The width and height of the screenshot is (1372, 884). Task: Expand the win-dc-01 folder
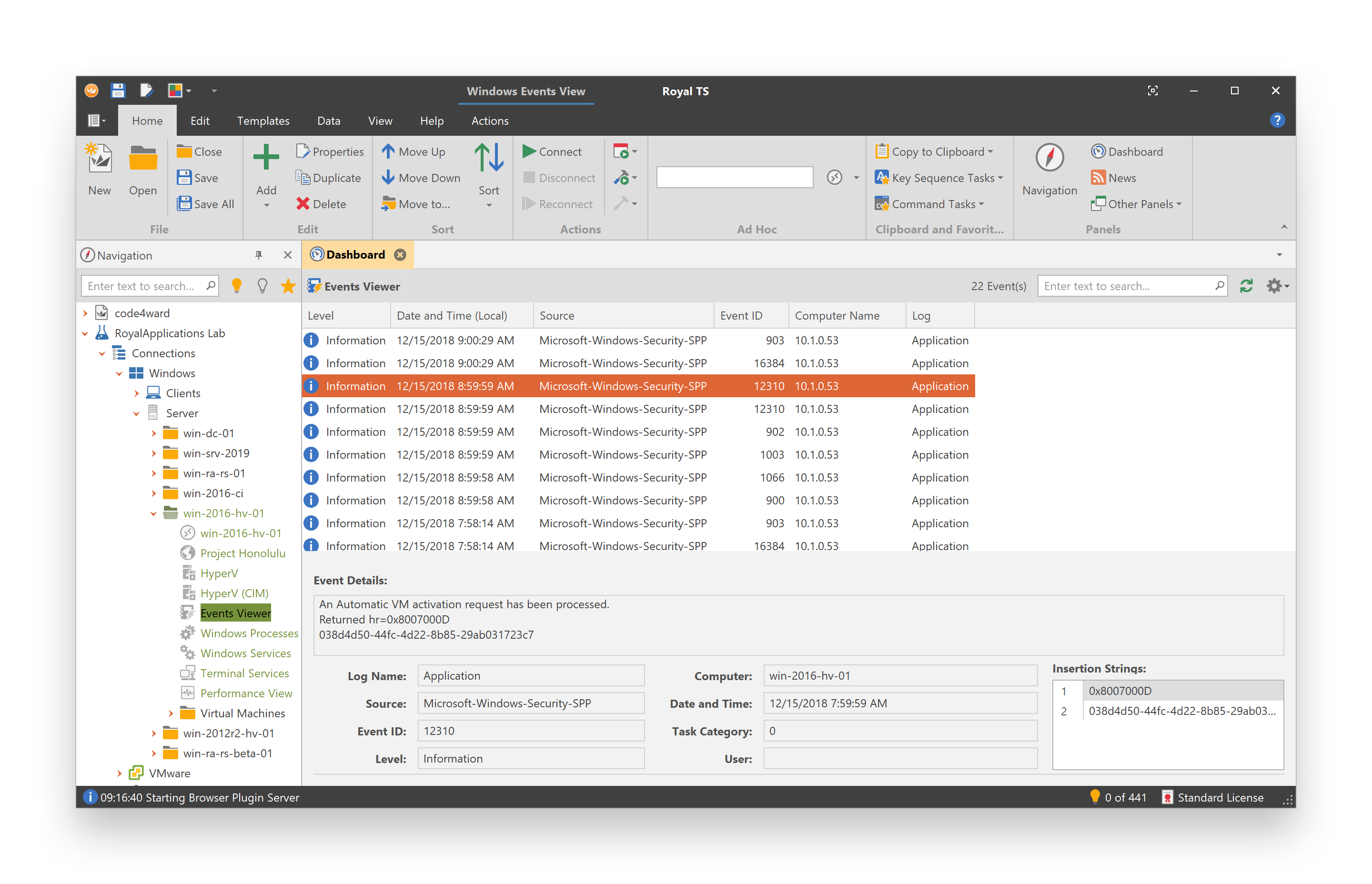click(153, 433)
